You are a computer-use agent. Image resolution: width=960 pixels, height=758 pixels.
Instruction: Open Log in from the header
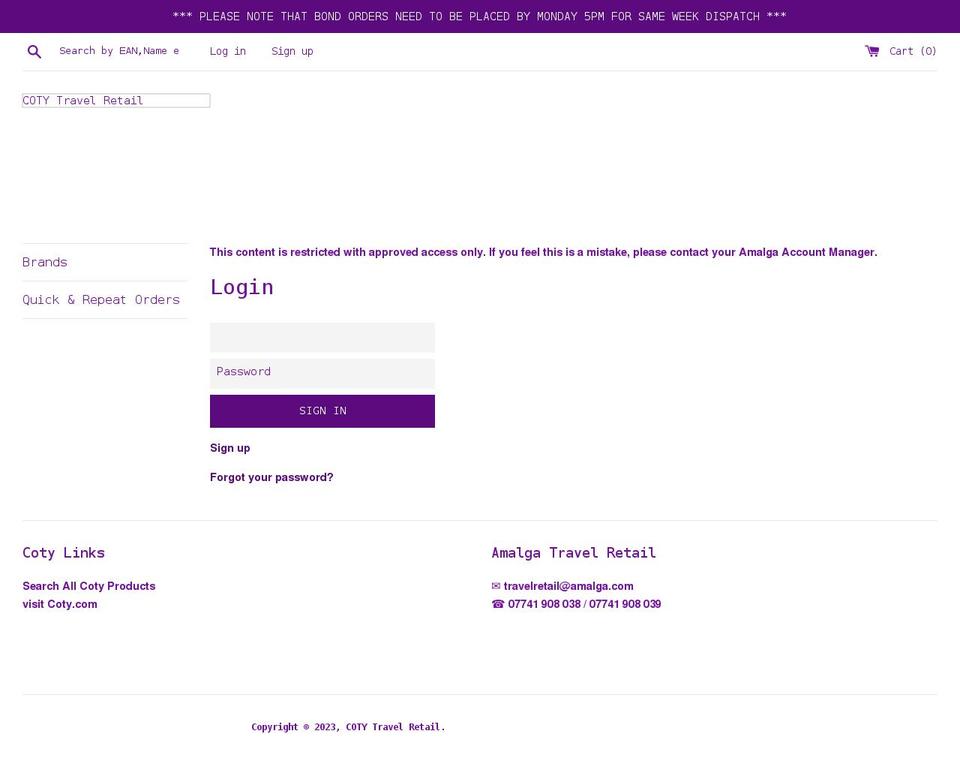(227, 51)
